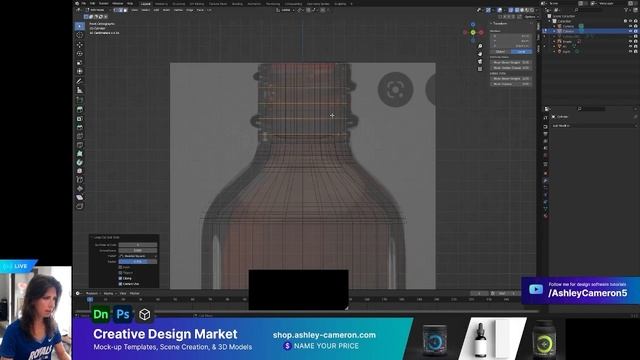Click the dropper bottle product thumbnail
Screen dimensions: 640x360
click(x=481, y=339)
